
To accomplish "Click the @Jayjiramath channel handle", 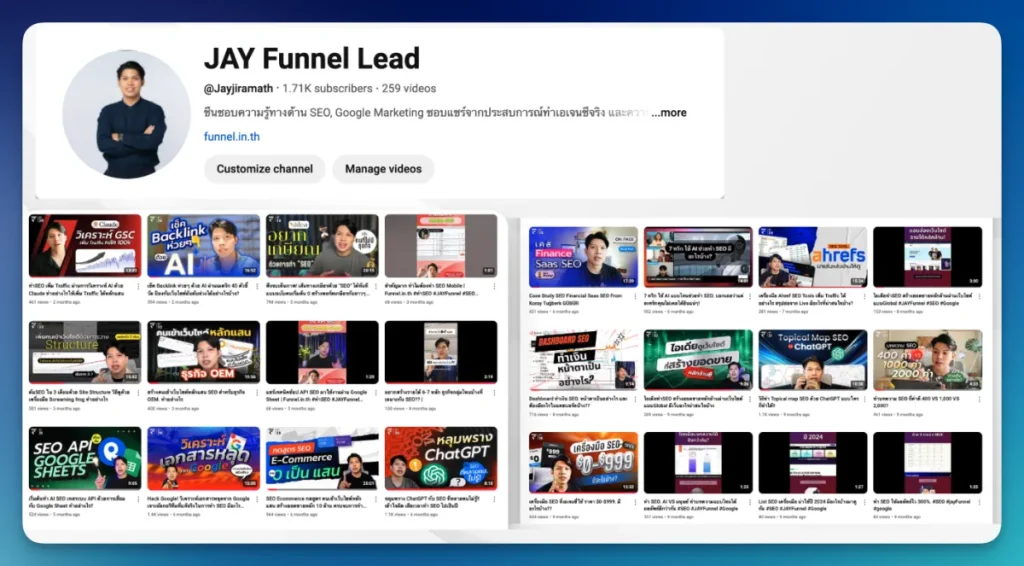I will pos(238,88).
